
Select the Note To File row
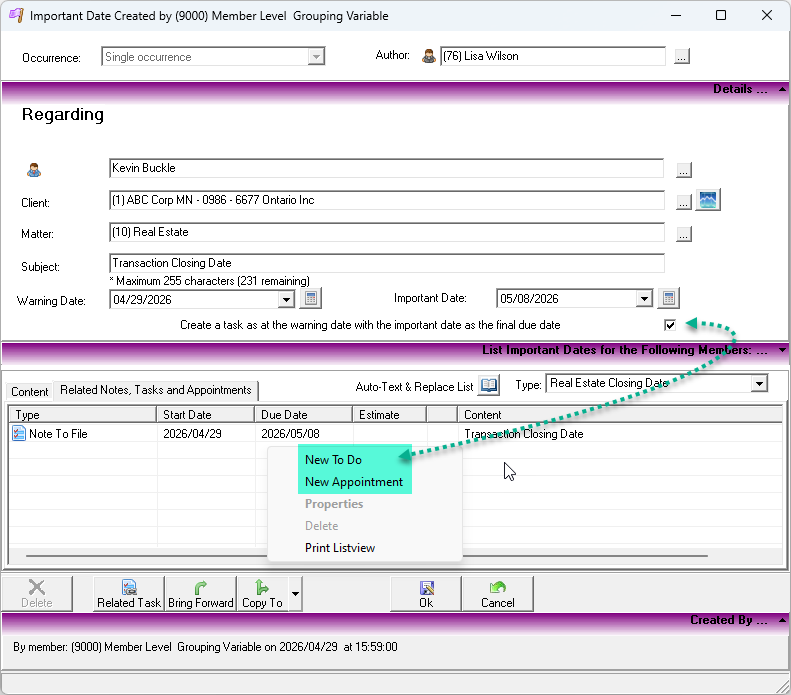(396, 434)
